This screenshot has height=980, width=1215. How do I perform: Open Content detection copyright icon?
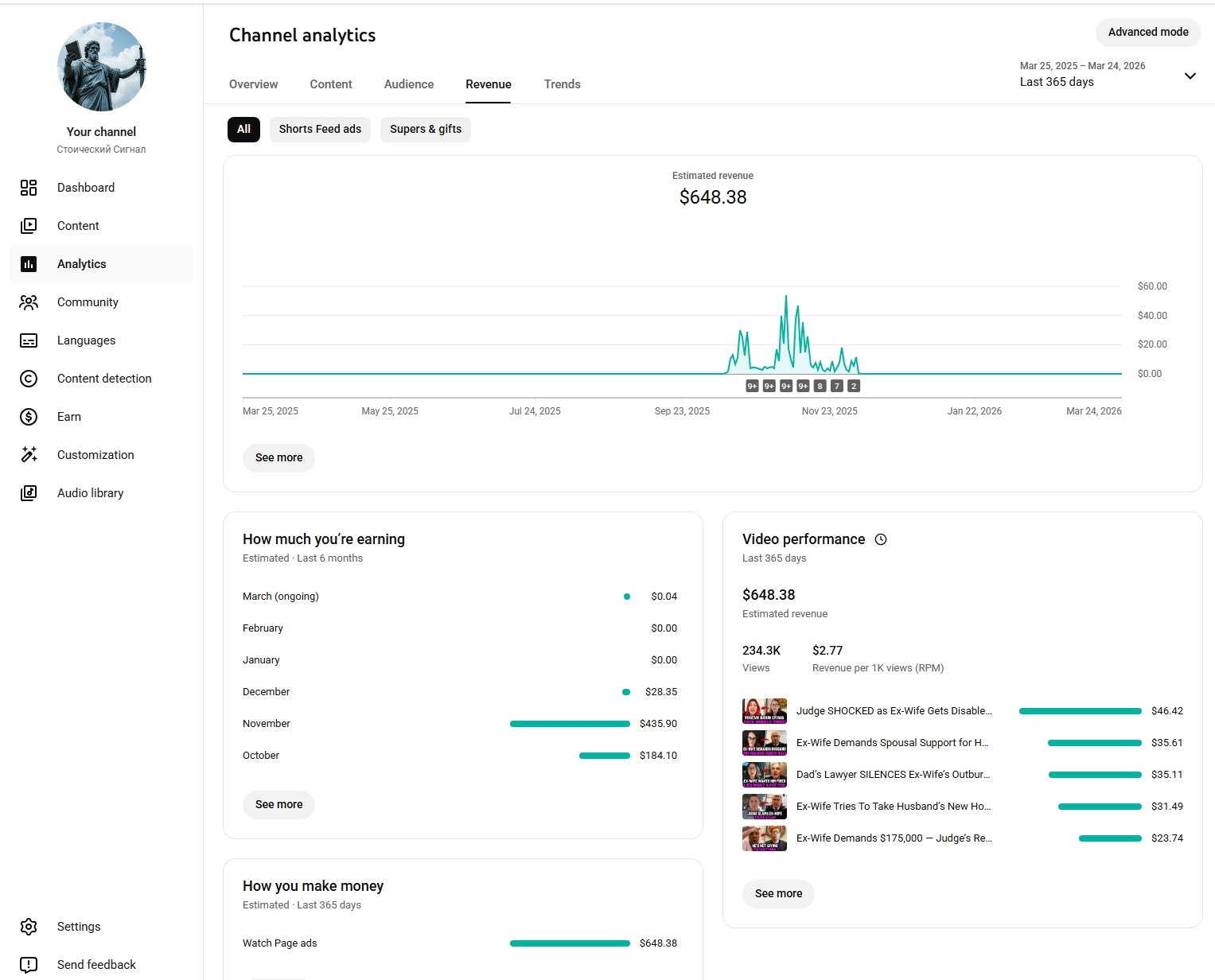pos(29,379)
